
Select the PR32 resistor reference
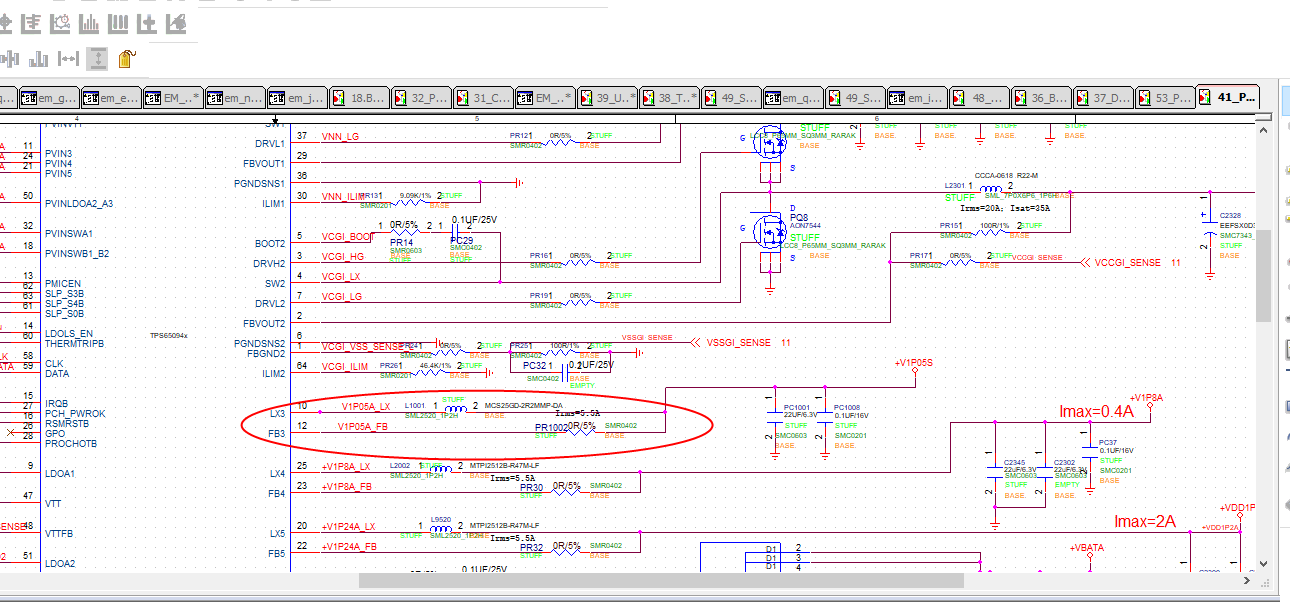click(531, 547)
